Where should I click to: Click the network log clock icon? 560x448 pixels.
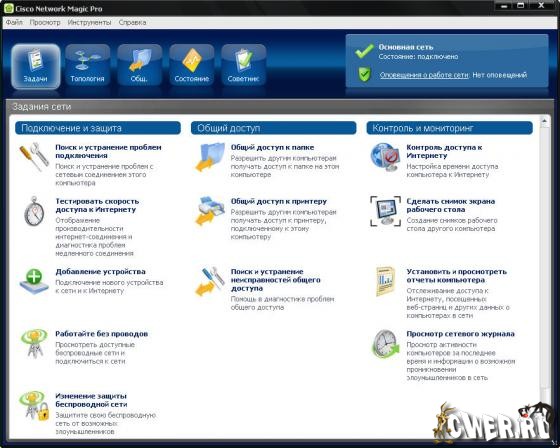(x=385, y=344)
